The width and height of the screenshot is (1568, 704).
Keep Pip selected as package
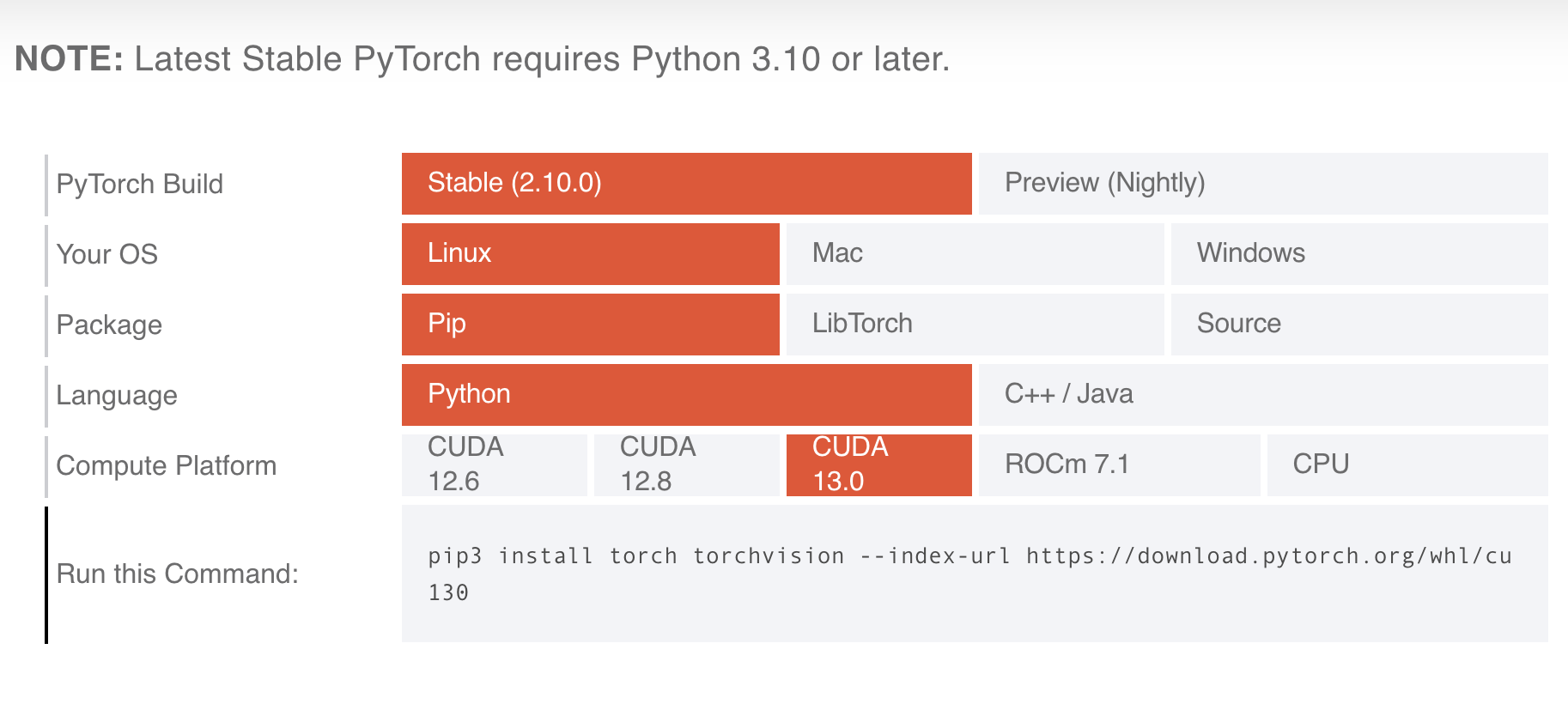pyautogui.click(x=446, y=324)
